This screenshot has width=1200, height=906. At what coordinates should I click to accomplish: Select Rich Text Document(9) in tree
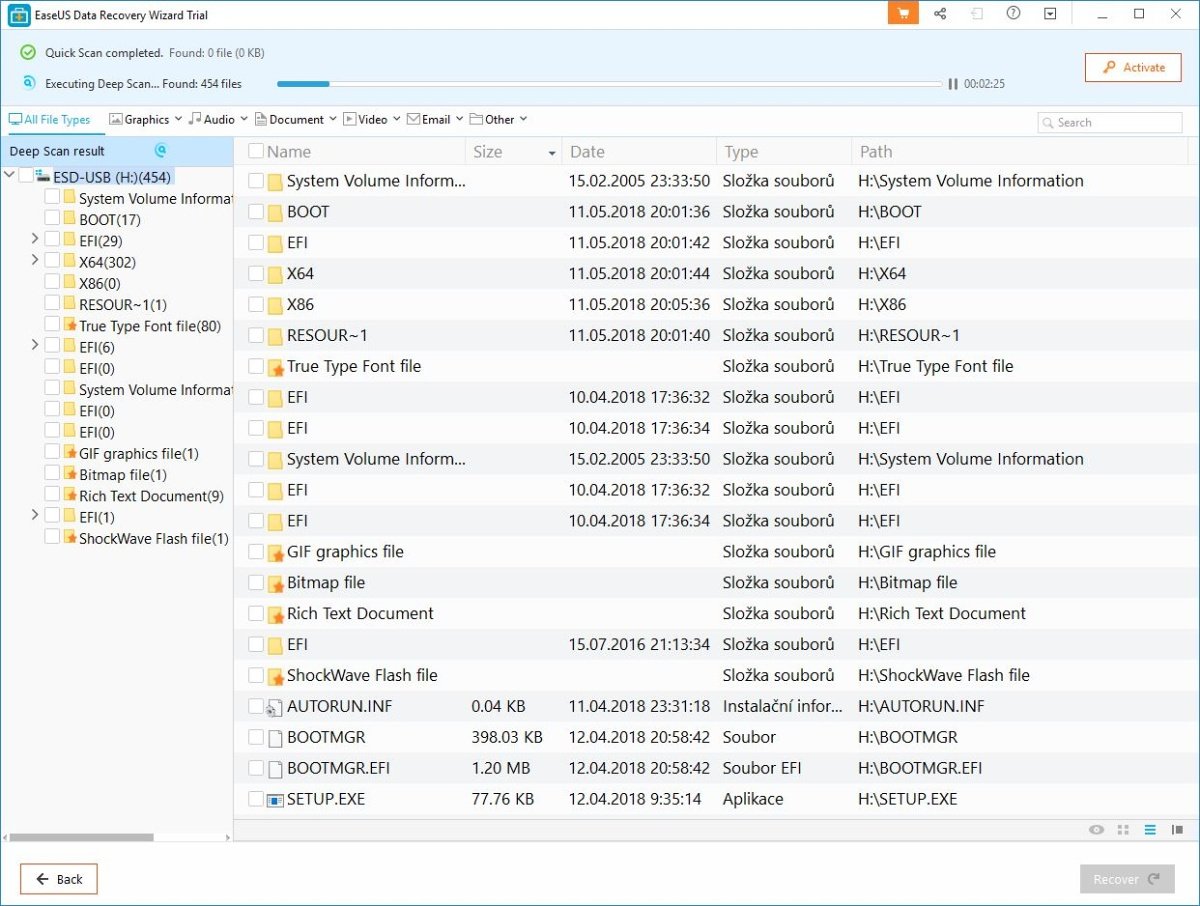151,496
